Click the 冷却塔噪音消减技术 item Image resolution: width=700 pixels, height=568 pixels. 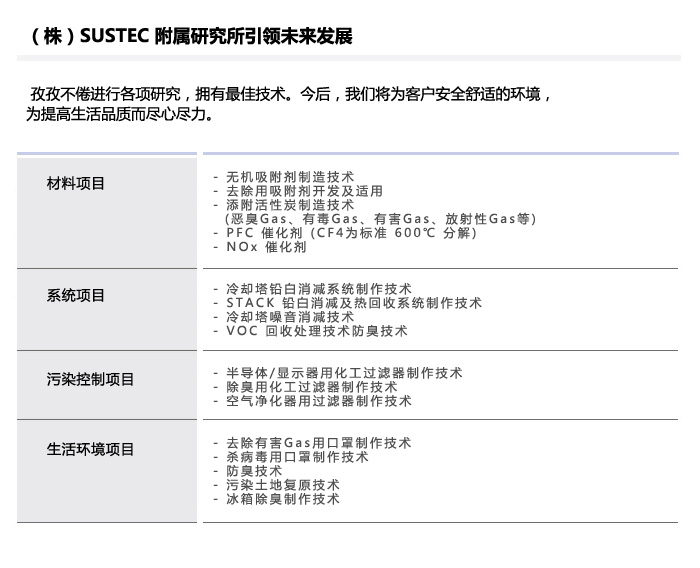[x=290, y=317]
